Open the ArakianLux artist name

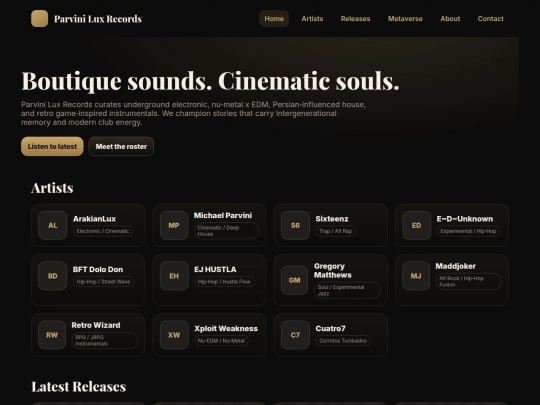point(94,219)
